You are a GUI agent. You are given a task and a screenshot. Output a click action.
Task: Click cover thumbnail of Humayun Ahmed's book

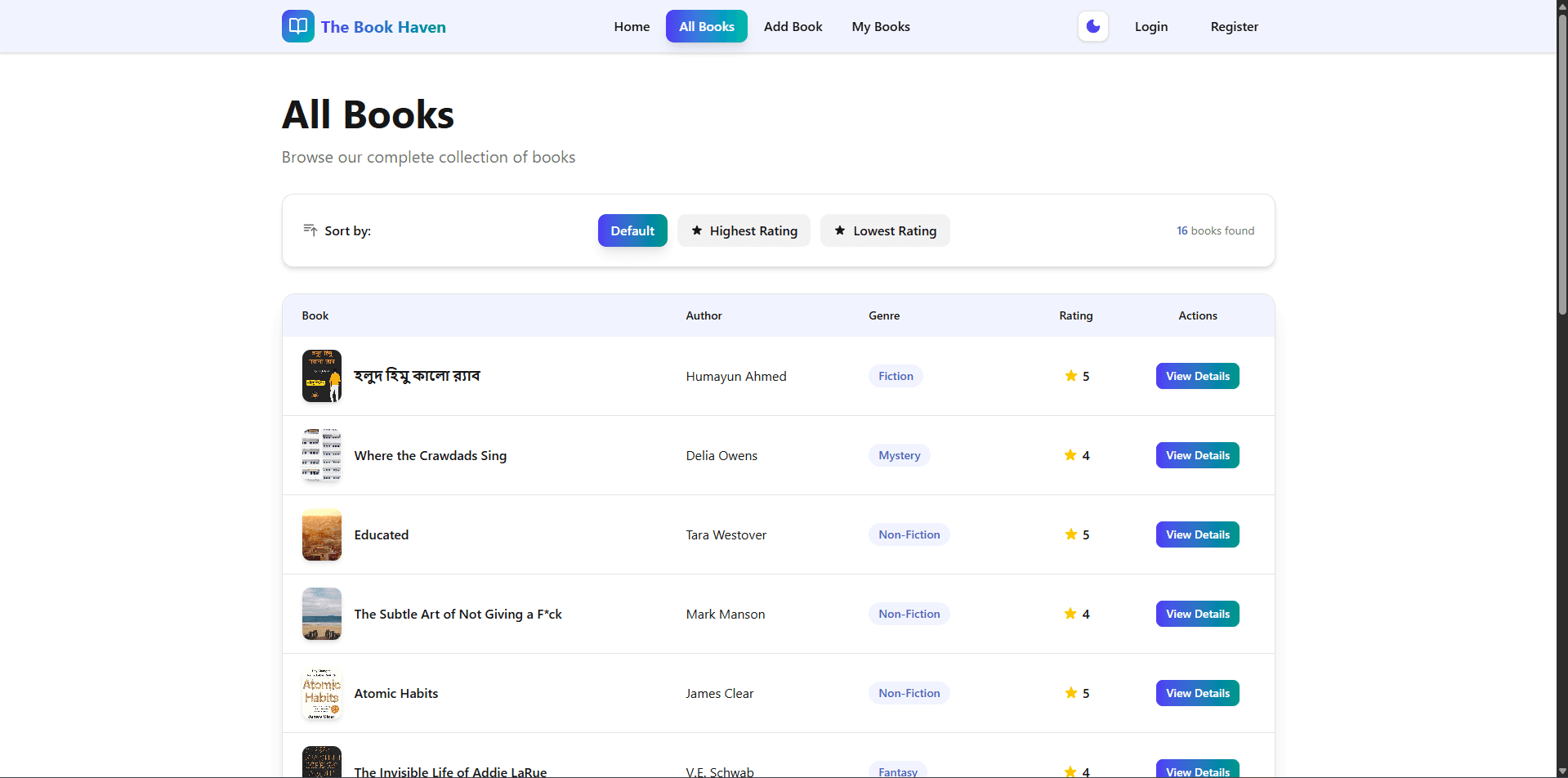pos(322,376)
